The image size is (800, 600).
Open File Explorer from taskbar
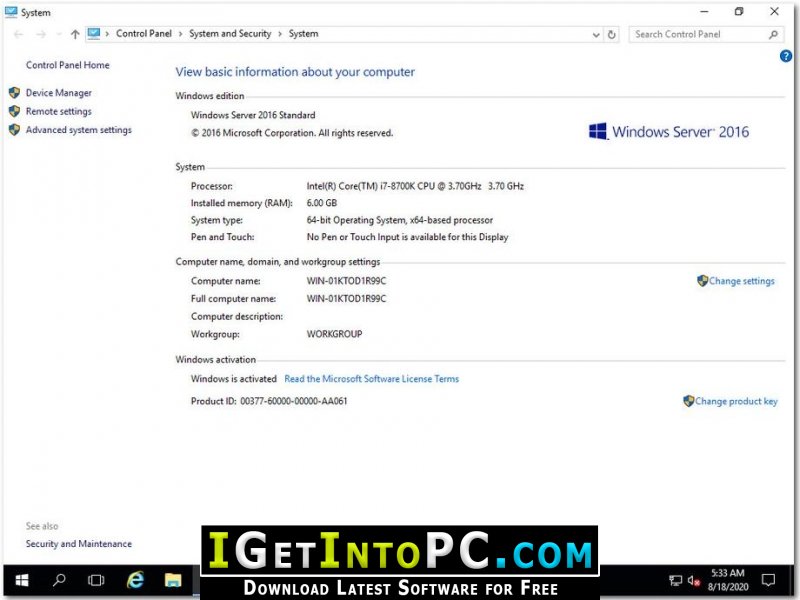pos(173,580)
